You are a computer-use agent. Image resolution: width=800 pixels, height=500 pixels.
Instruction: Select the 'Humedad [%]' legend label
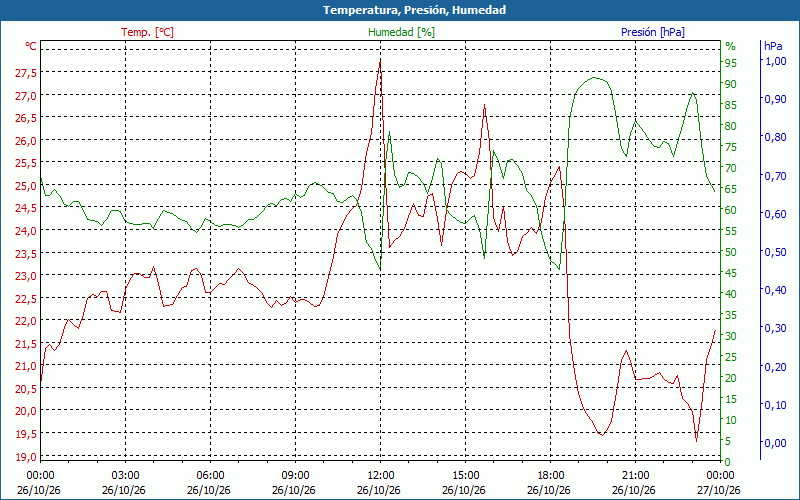[x=402, y=32]
